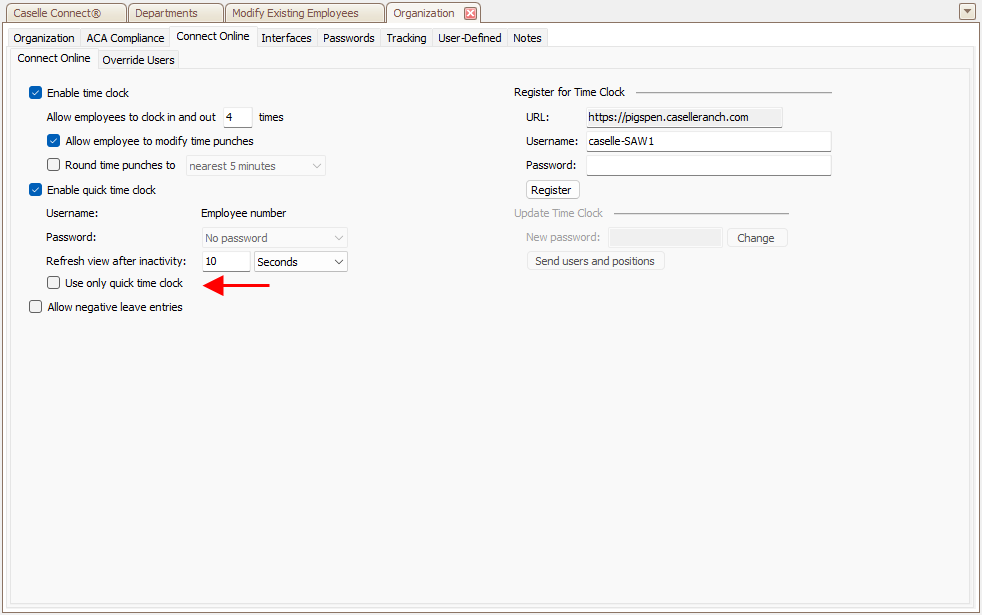This screenshot has height=615, width=982.
Task: Disable Allow employee to modify time punches
Action: pos(54,141)
